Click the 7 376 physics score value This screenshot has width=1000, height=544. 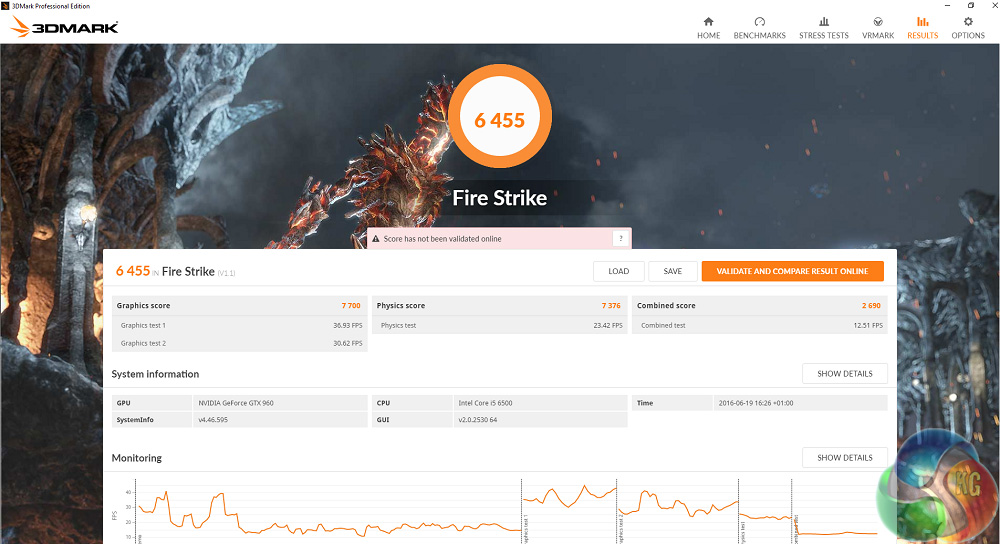pyautogui.click(x=611, y=305)
